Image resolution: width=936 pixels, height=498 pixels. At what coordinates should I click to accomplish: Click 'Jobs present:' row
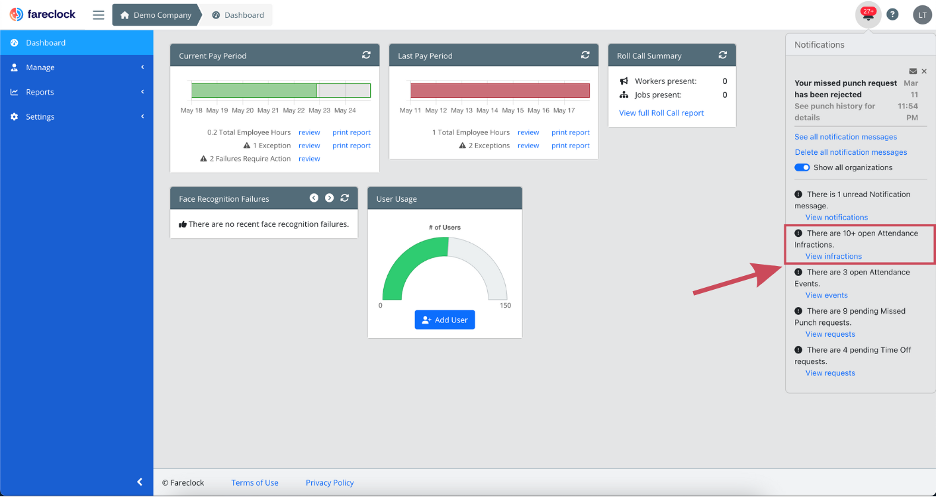673,95
